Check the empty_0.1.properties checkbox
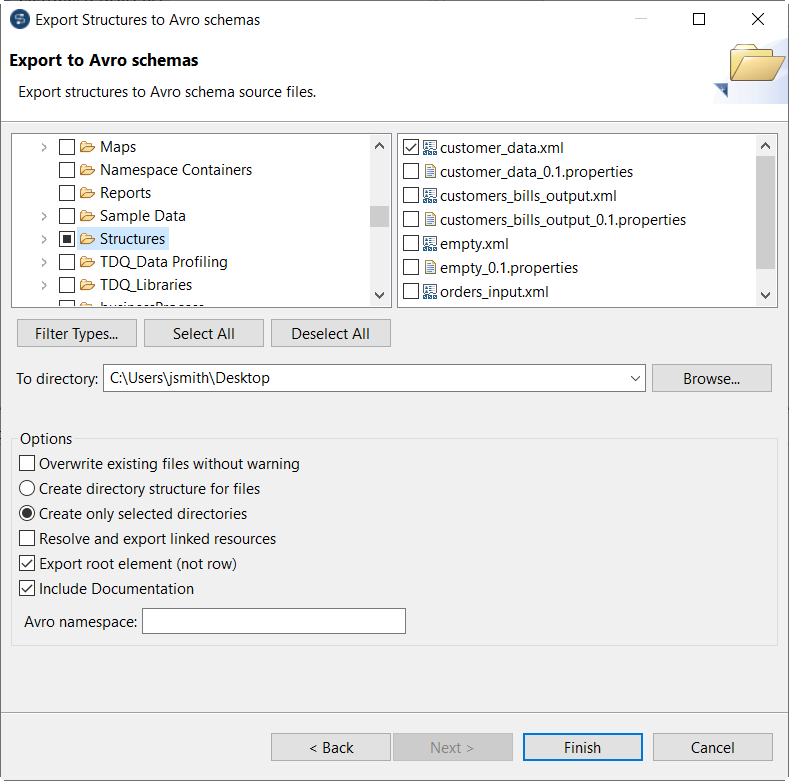Screen dimensions: 789x781 411,267
